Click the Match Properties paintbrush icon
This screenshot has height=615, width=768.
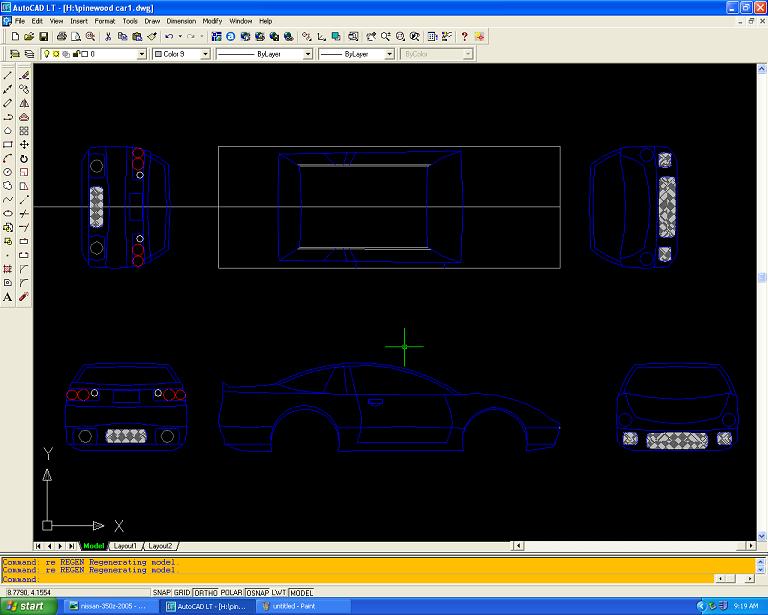tap(152, 36)
